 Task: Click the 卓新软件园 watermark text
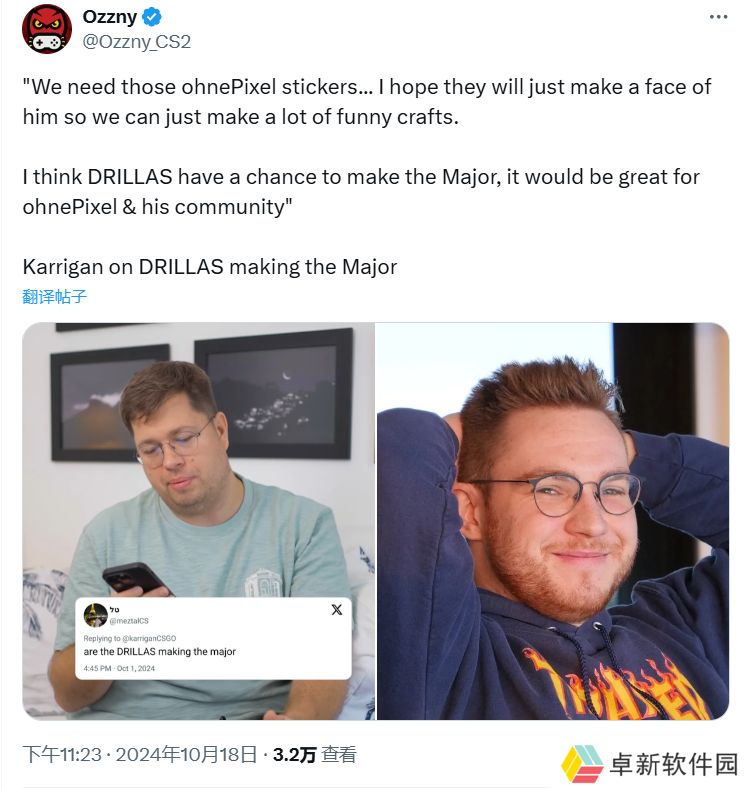(674, 764)
